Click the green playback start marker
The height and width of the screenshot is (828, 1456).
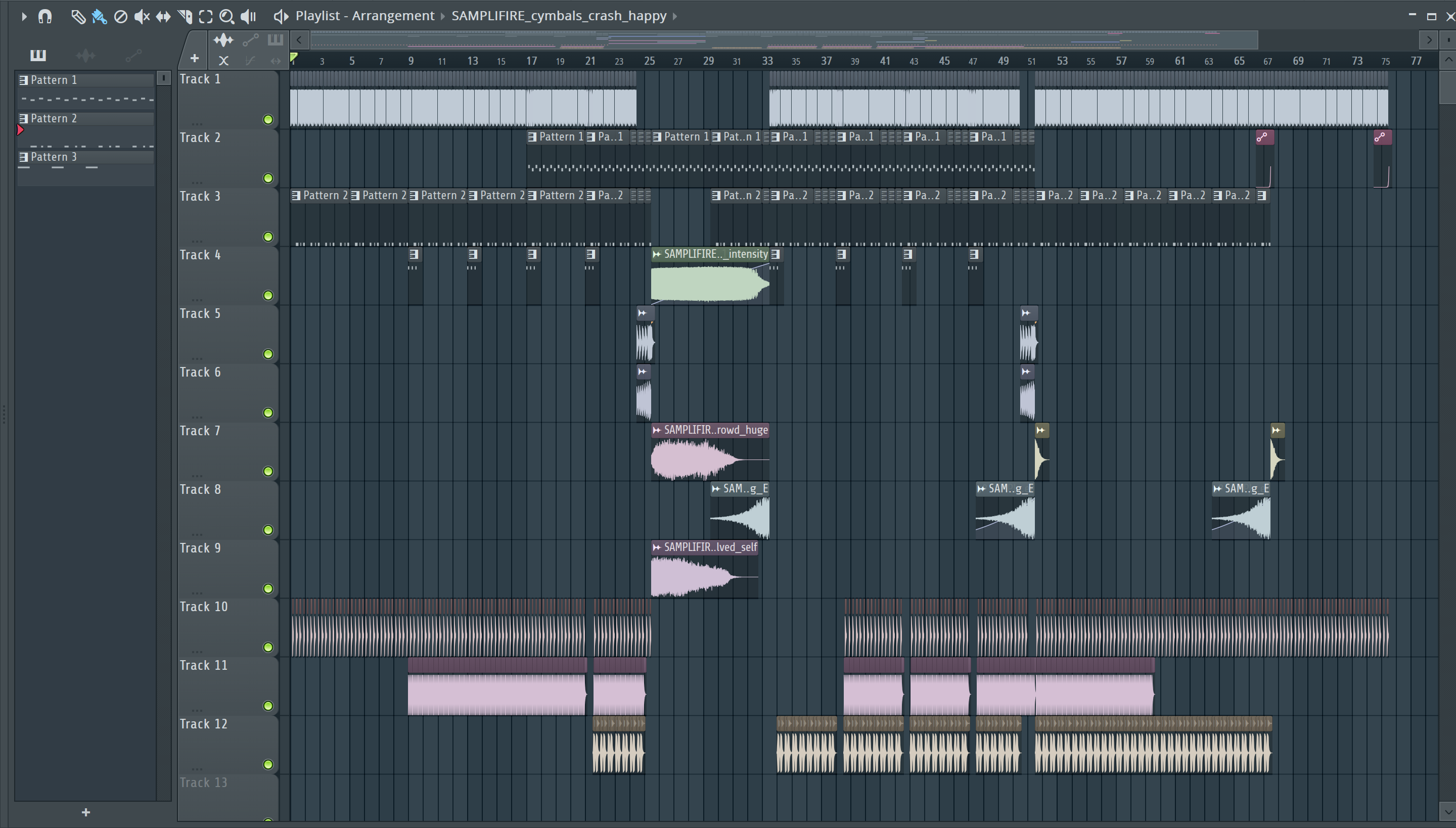point(293,57)
